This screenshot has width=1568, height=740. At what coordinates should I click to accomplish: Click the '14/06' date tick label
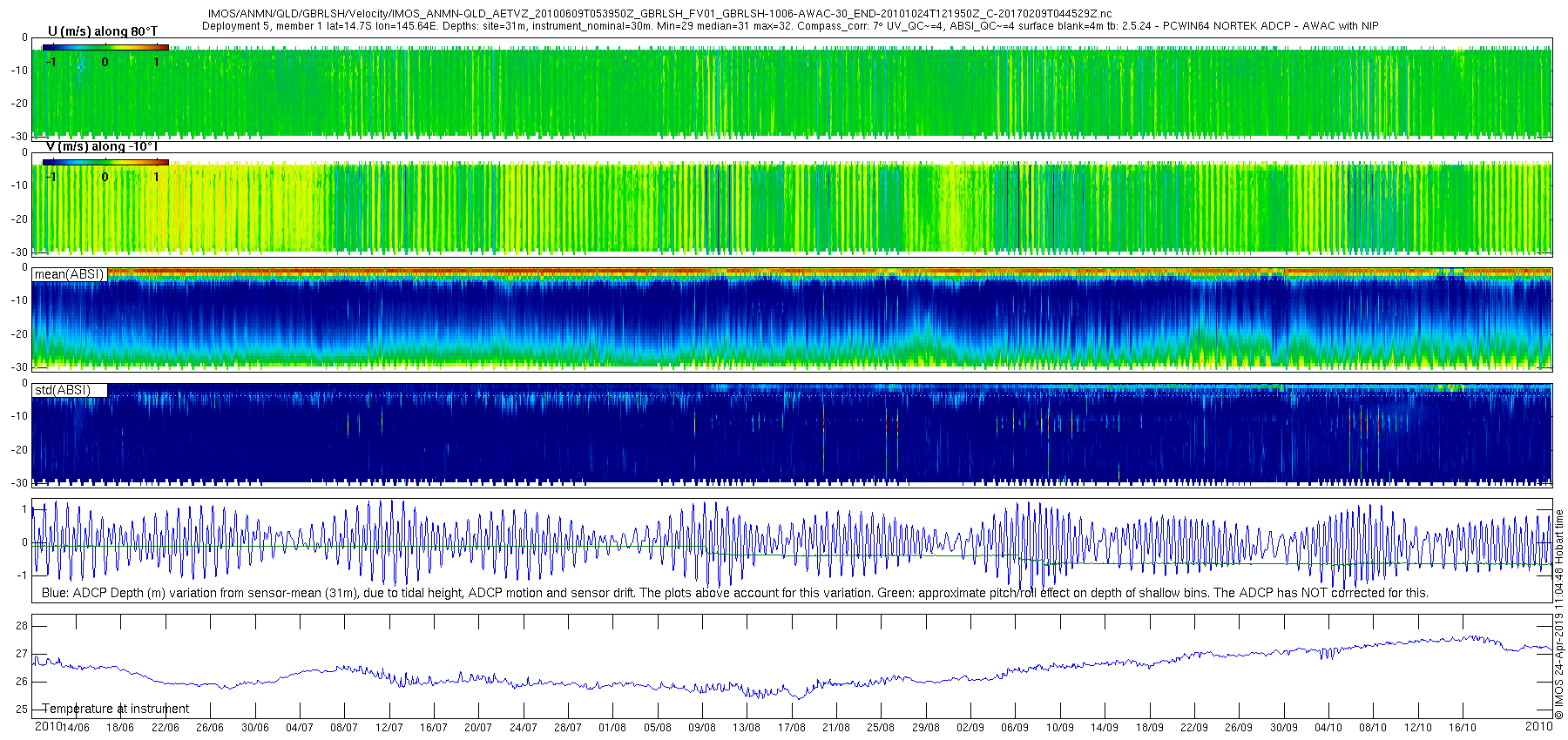[76, 728]
